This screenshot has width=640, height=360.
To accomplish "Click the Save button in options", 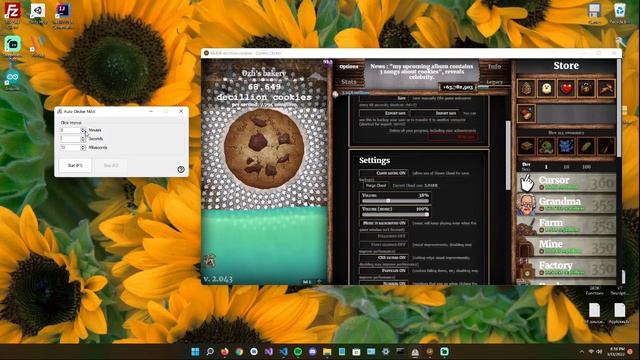I will [x=384, y=98].
